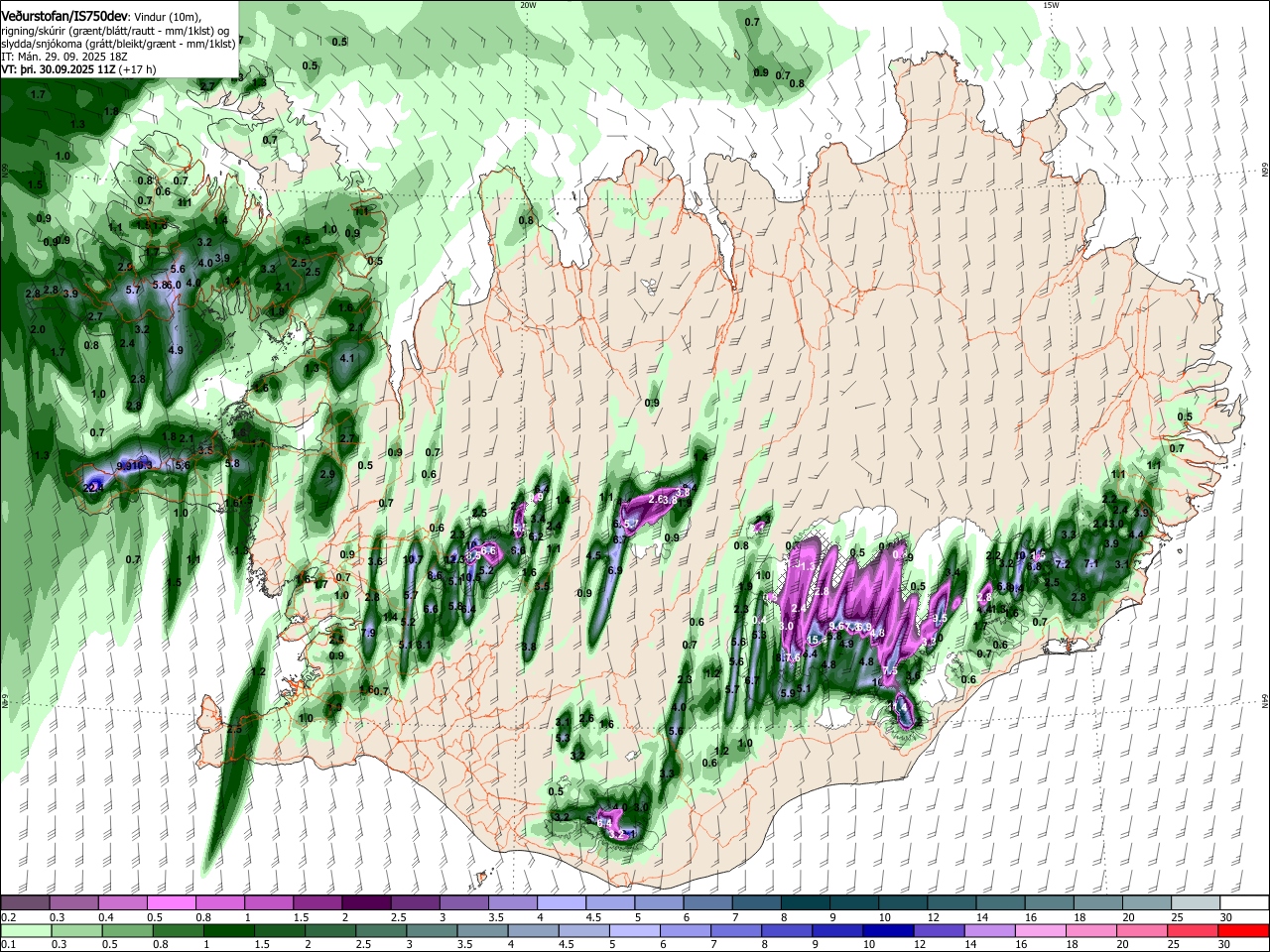Select the deep navy 10 swatch in the lower legend row

click(x=887, y=931)
